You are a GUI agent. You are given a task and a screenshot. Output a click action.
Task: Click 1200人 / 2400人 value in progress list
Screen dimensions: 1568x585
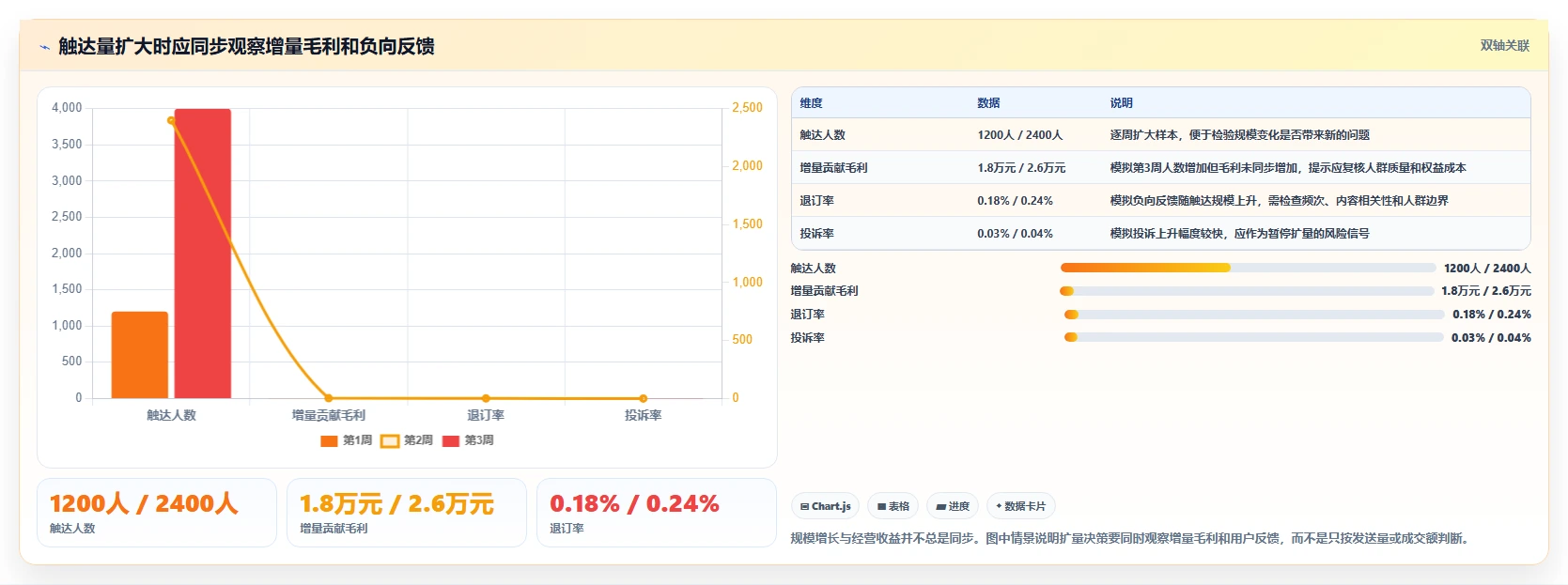pyautogui.click(x=1487, y=269)
